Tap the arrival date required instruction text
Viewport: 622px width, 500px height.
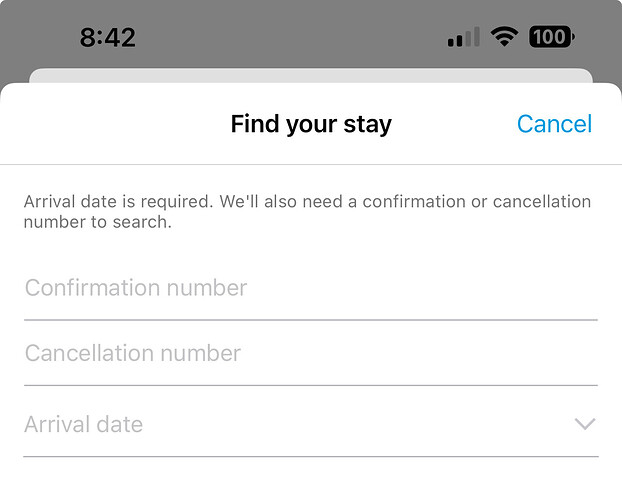(307, 212)
